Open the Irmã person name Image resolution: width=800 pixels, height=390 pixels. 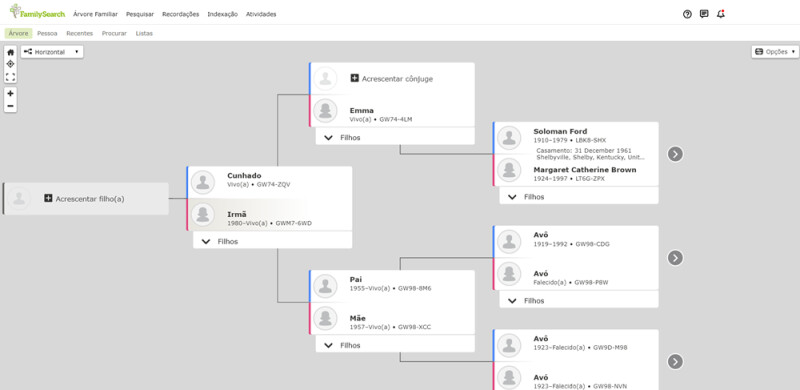[x=237, y=214]
